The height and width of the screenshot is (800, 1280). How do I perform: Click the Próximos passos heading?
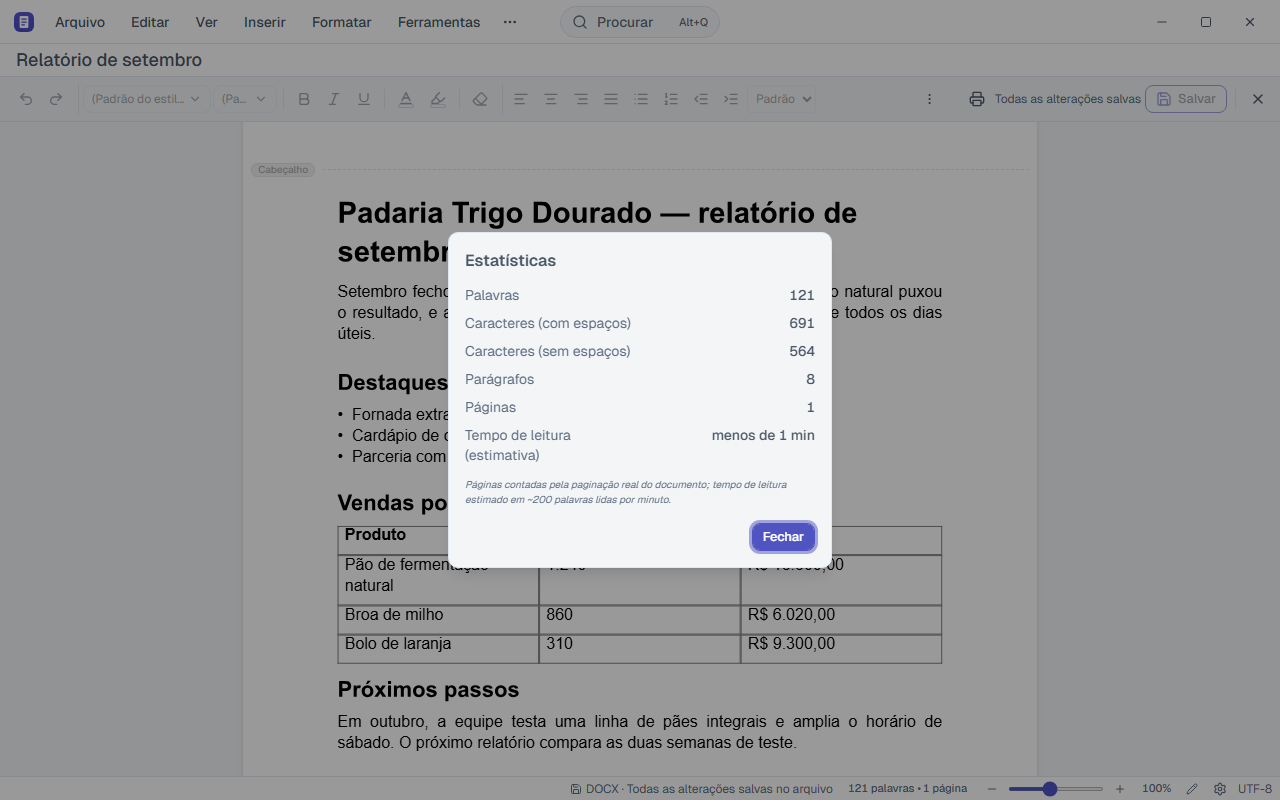click(428, 689)
